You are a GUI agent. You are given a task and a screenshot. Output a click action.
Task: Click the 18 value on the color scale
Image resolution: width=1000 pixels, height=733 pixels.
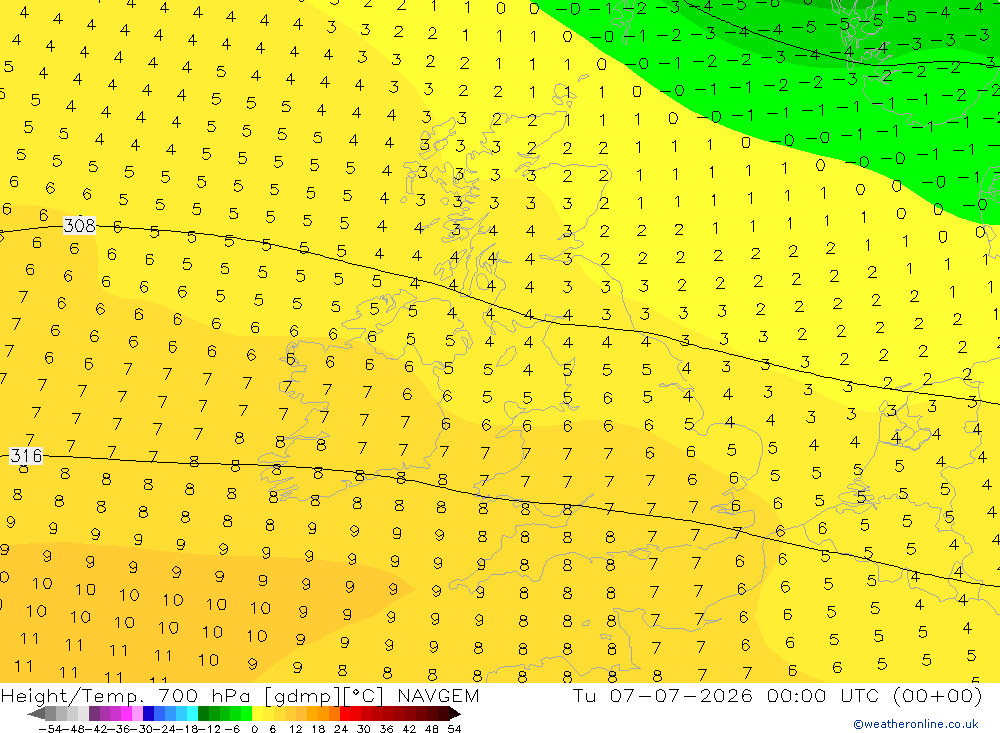pyautogui.click(x=318, y=729)
